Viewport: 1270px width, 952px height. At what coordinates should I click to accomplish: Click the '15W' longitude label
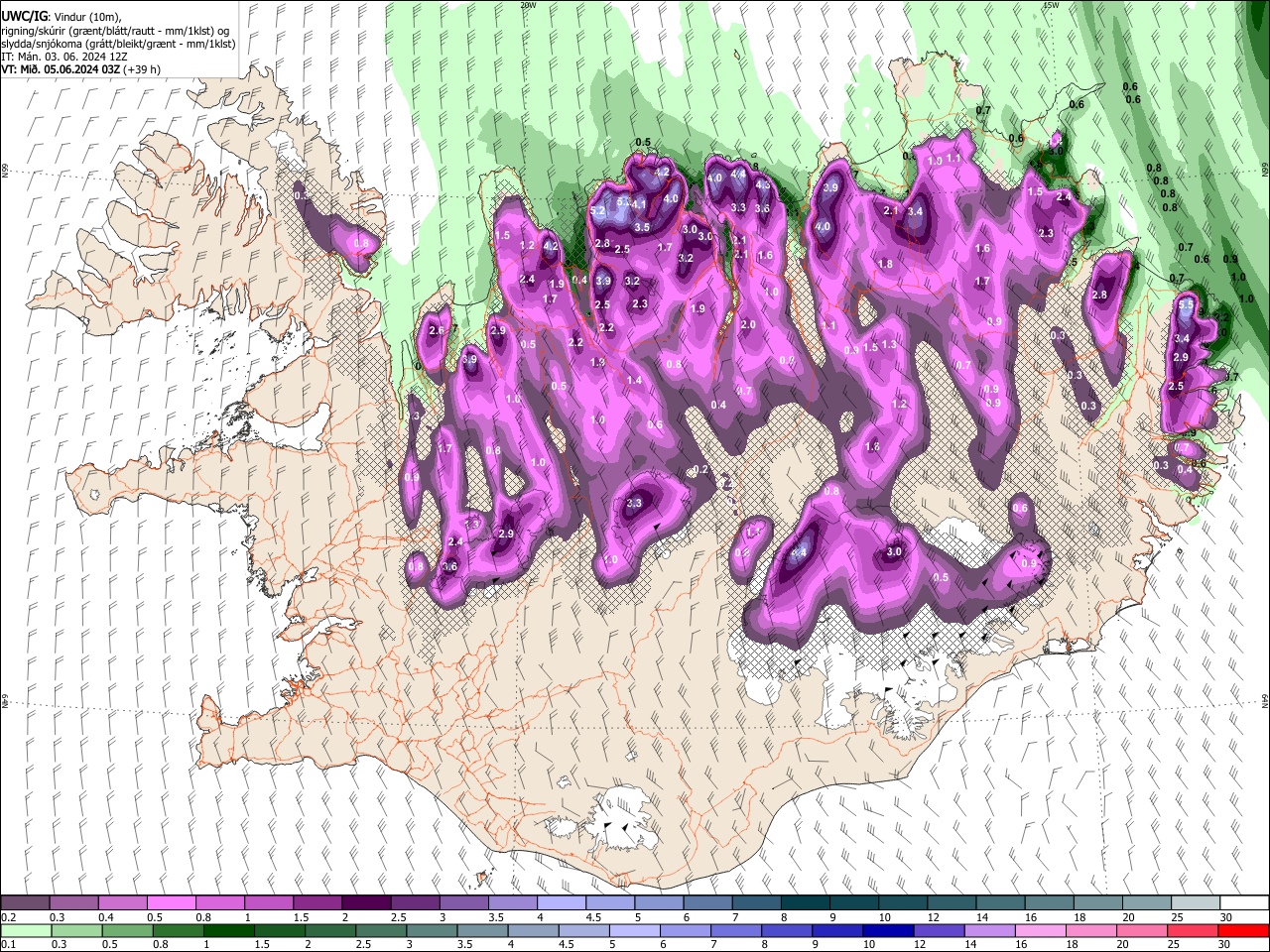click(x=1051, y=5)
